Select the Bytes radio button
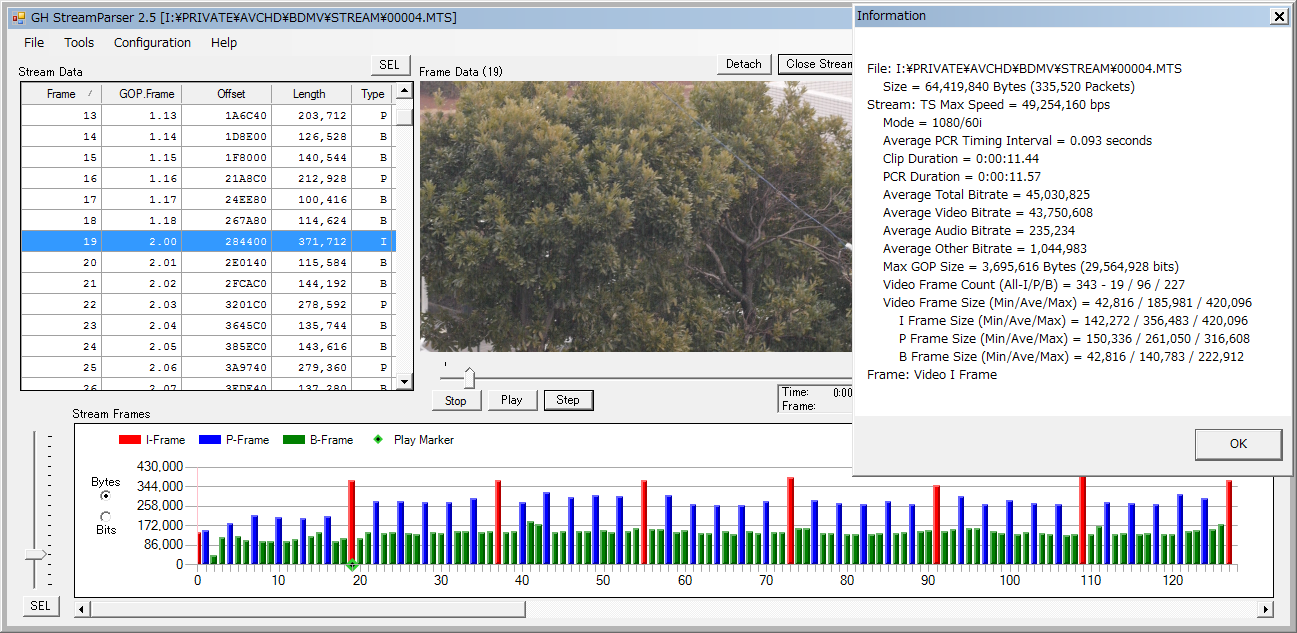The height and width of the screenshot is (633, 1297). pos(106,495)
